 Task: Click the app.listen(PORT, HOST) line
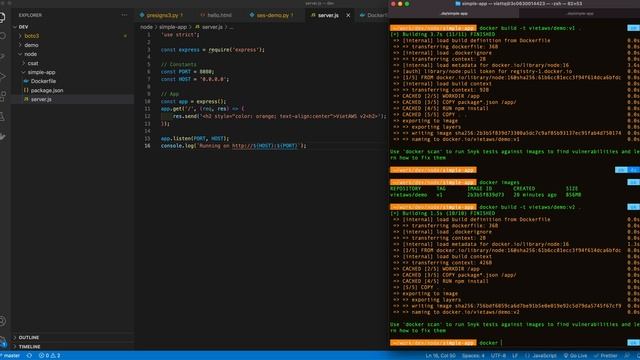[195, 138]
